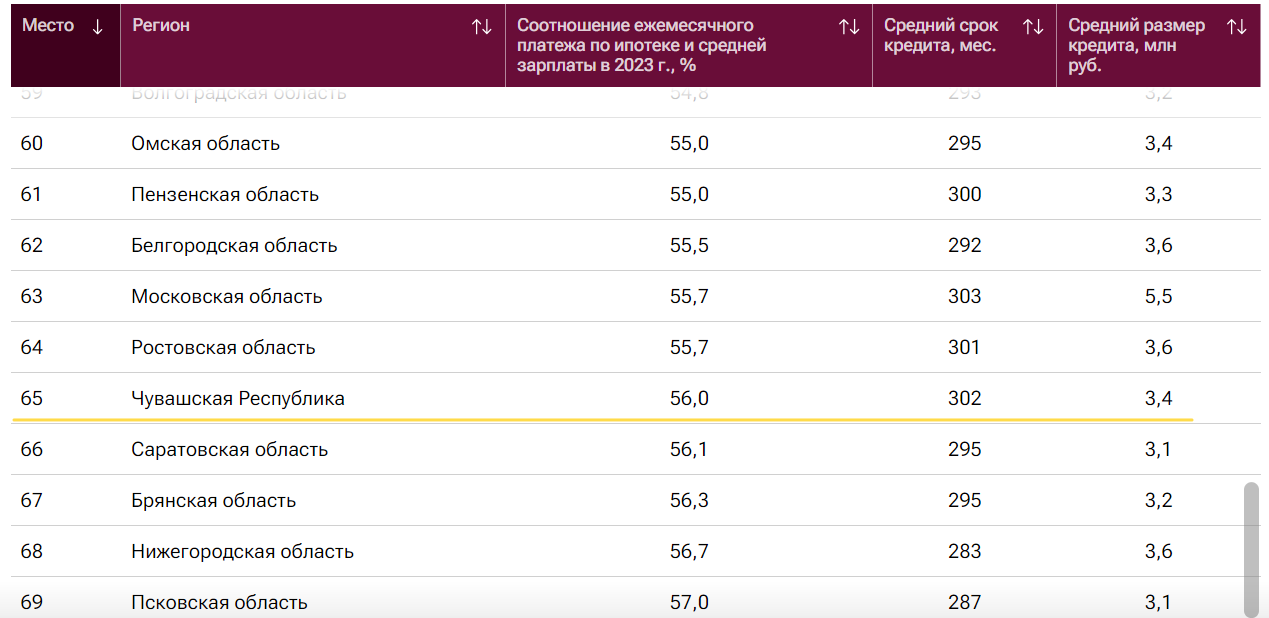
Task: Click sort arrows for Средний срок кредита
Action: pos(1033,27)
